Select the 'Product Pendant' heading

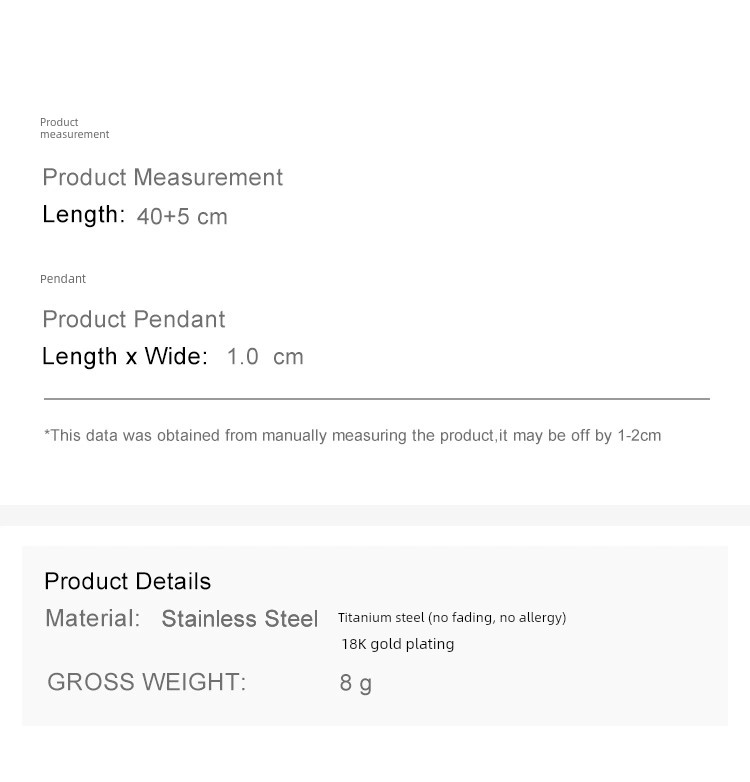tap(134, 319)
